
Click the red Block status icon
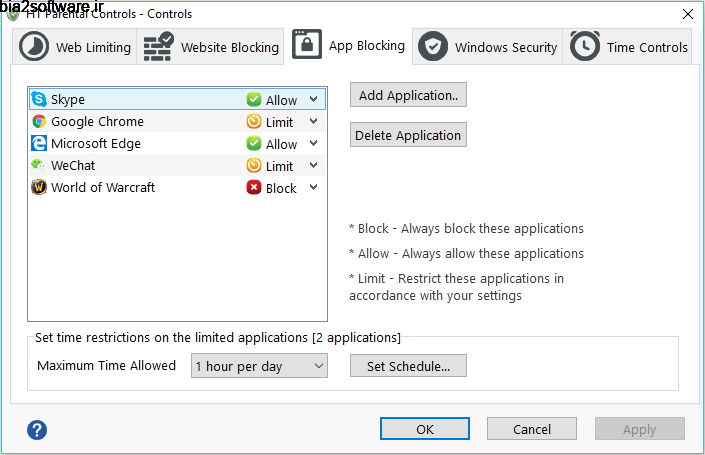pos(254,188)
